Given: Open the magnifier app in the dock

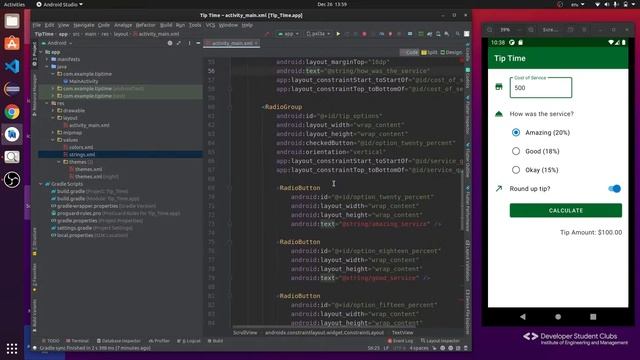Looking at the screenshot, I should (x=12, y=157).
